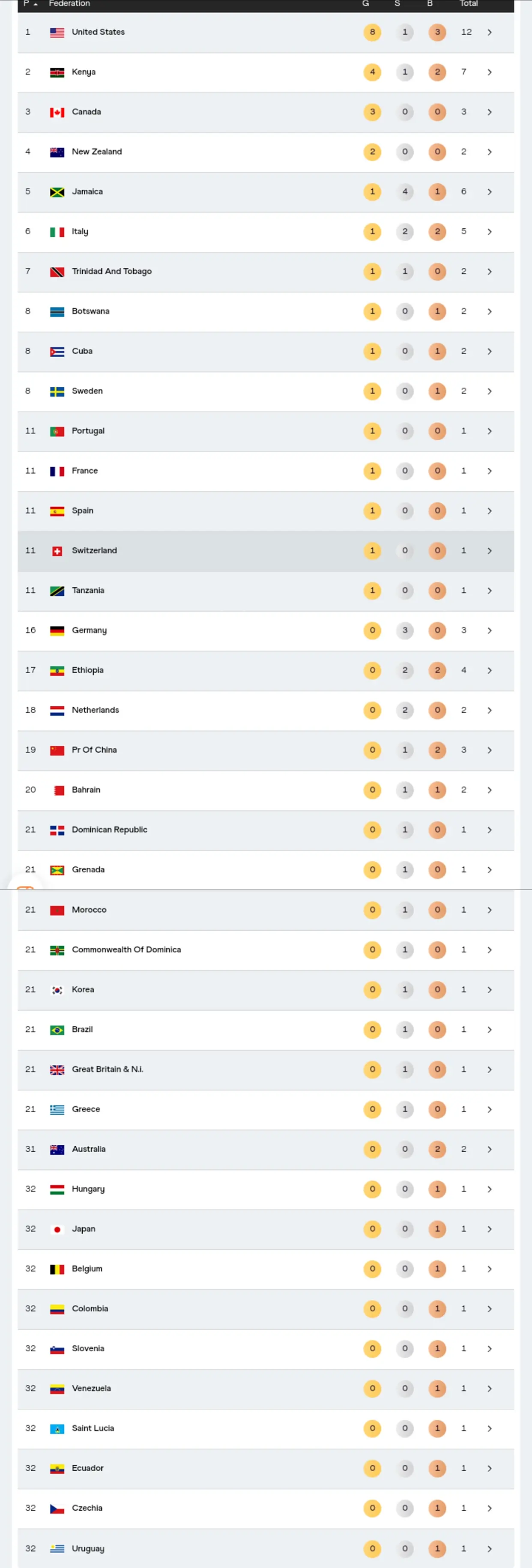Expand the Canada row chevron
This screenshot has height=1568, width=532.
coord(490,112)
